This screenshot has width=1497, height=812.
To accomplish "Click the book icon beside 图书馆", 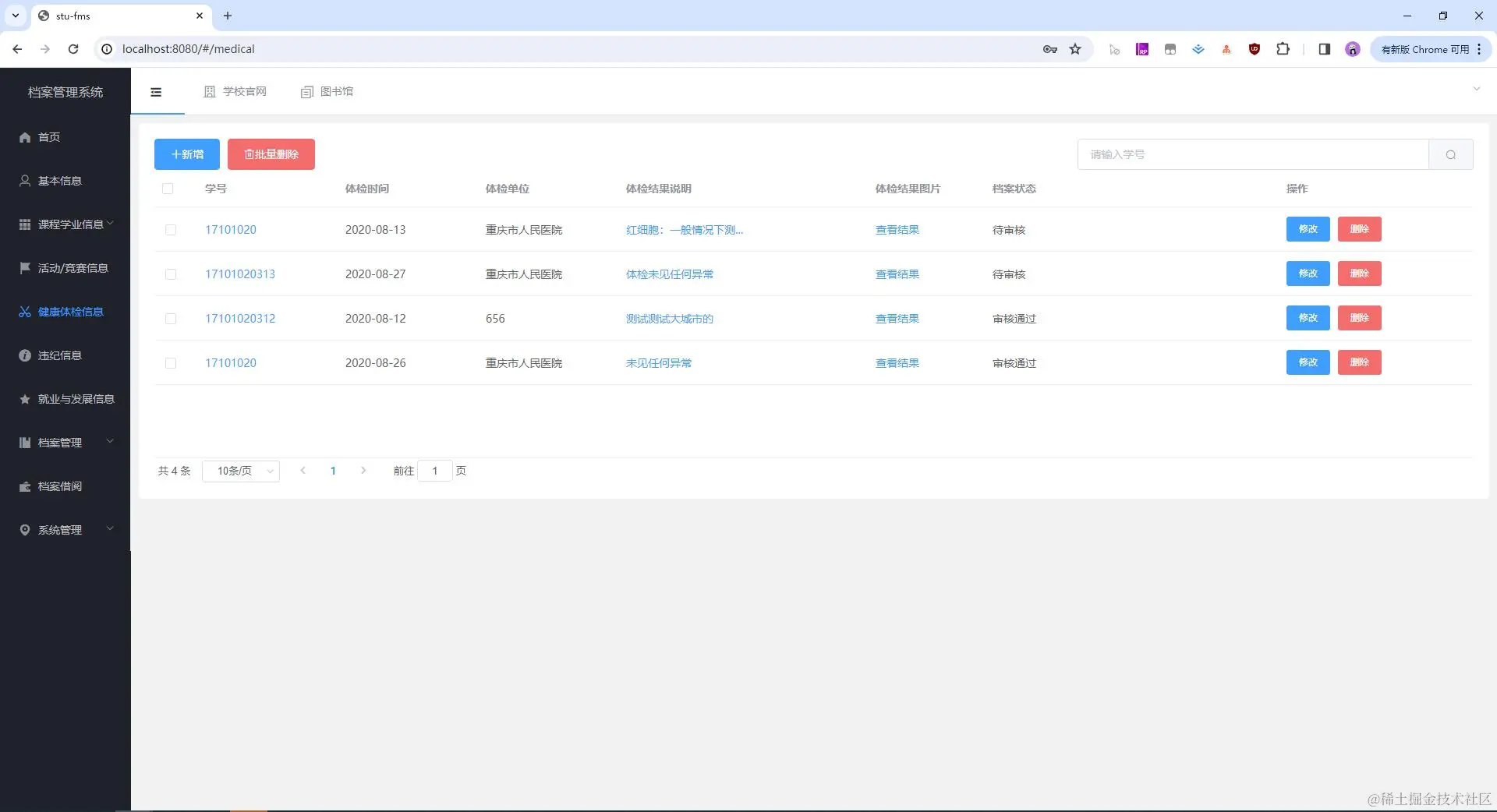I will coord(307,92).
